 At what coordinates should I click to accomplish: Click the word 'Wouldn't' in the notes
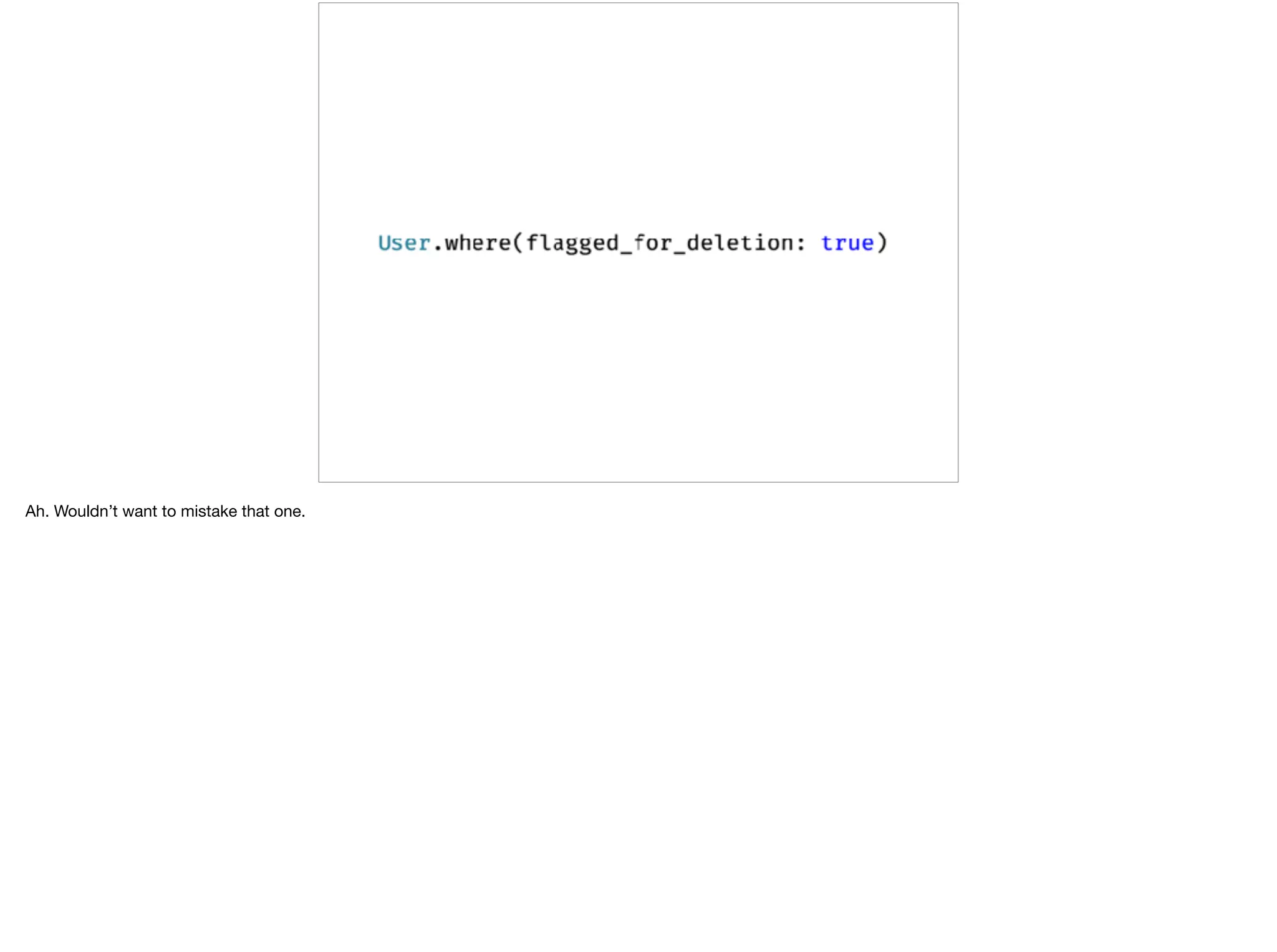(x=86, y=511)
